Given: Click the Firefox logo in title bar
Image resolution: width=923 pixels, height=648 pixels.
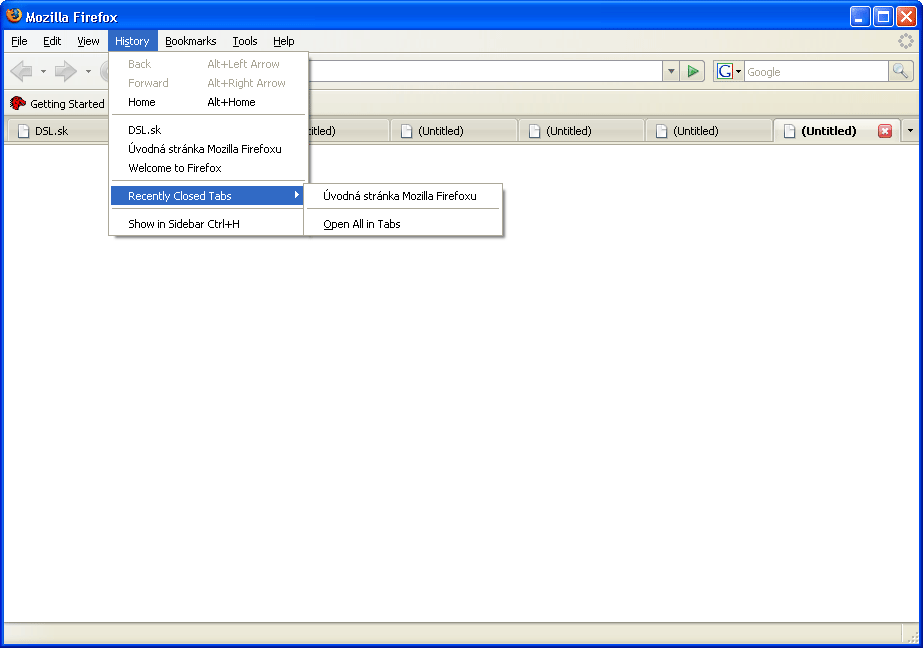Looking at the screenshot, I should pos(14,16).
